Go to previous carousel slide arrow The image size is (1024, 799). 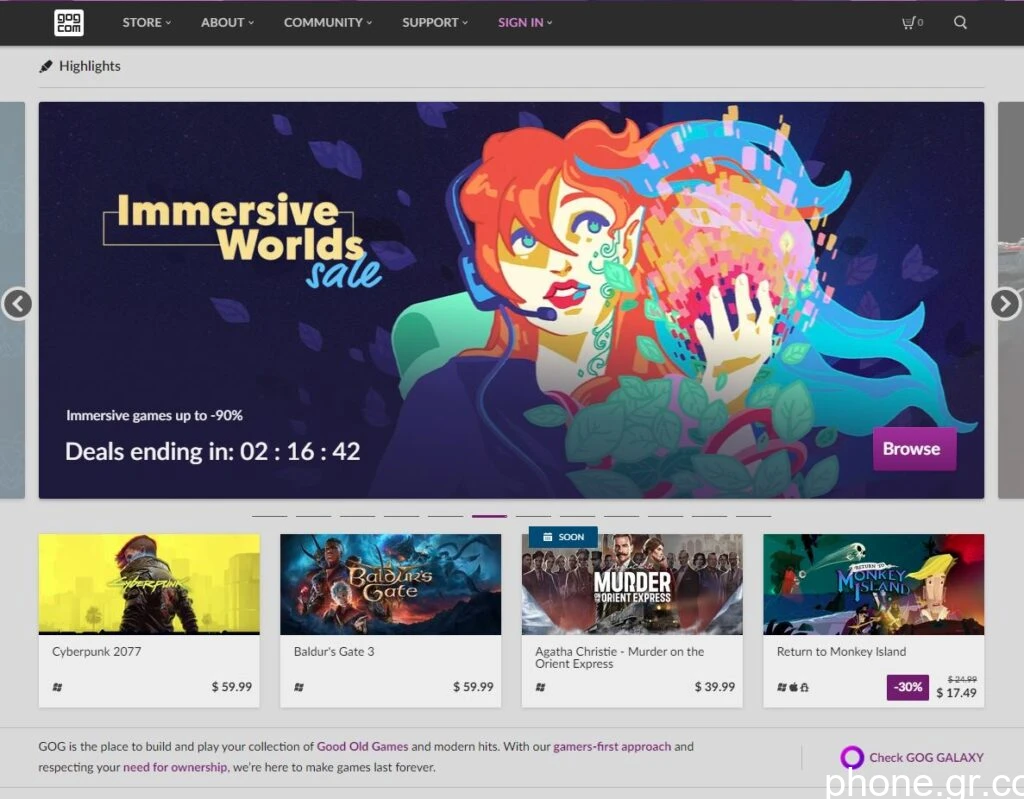pyautogui.click(x=18, y=304)
